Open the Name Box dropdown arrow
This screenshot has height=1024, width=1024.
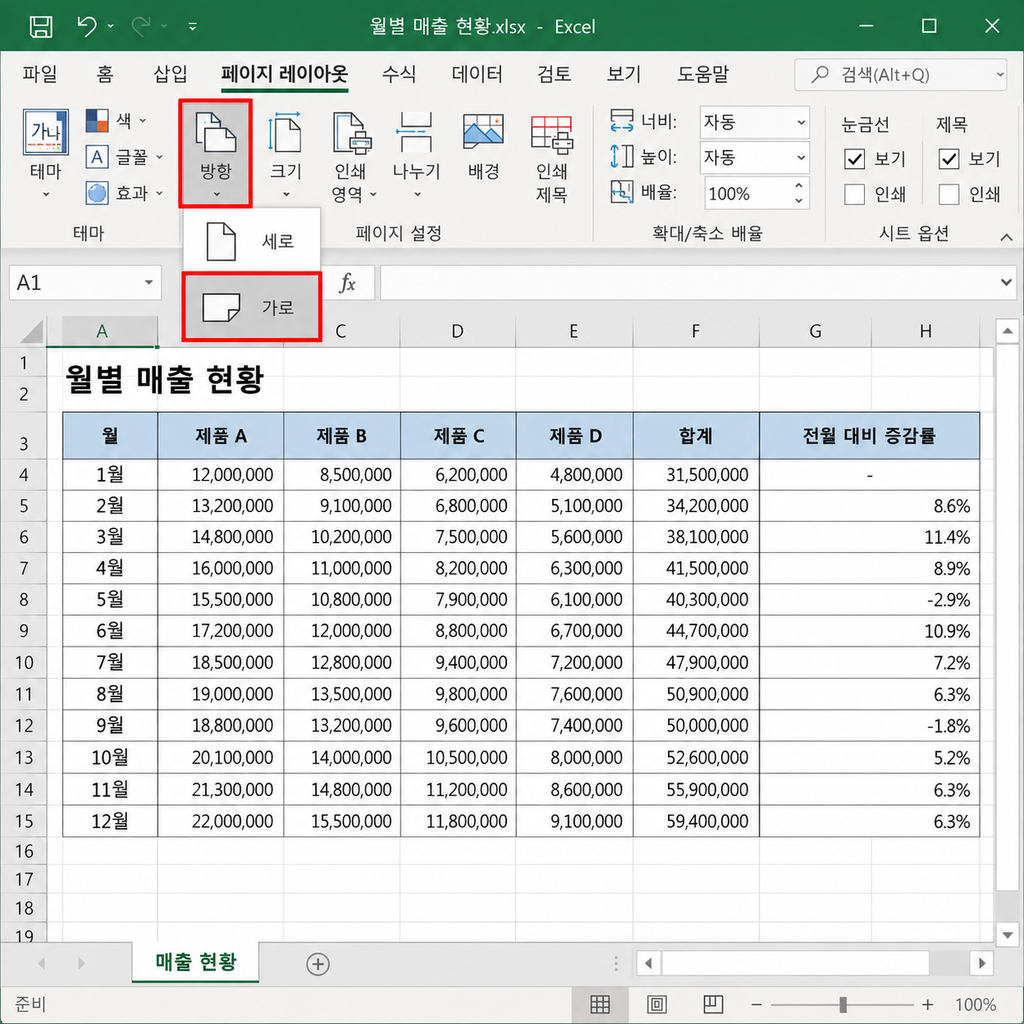(149, 282)
